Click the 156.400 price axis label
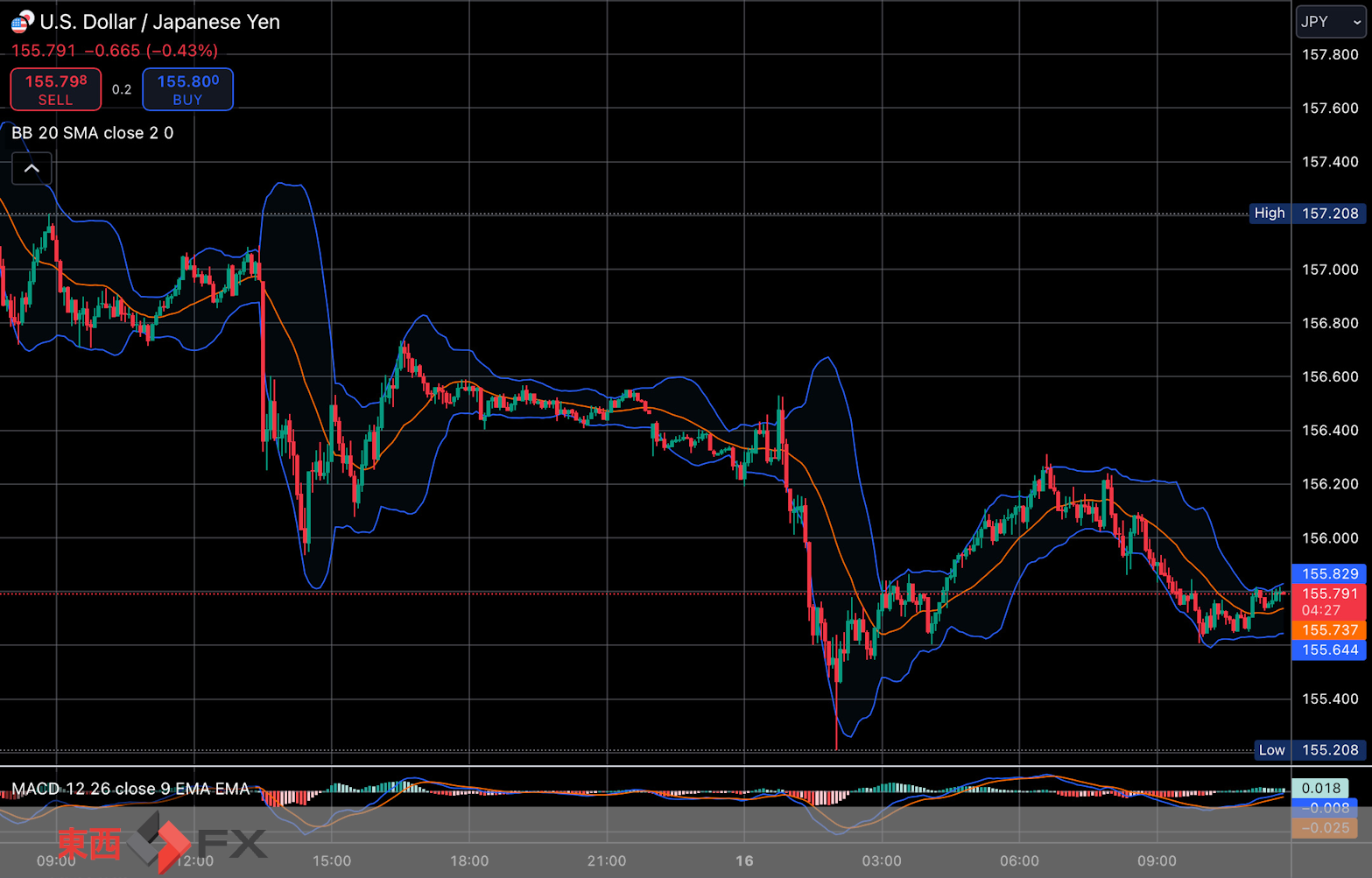This screenshot has width=1372, height=878. pos(1330,431)
